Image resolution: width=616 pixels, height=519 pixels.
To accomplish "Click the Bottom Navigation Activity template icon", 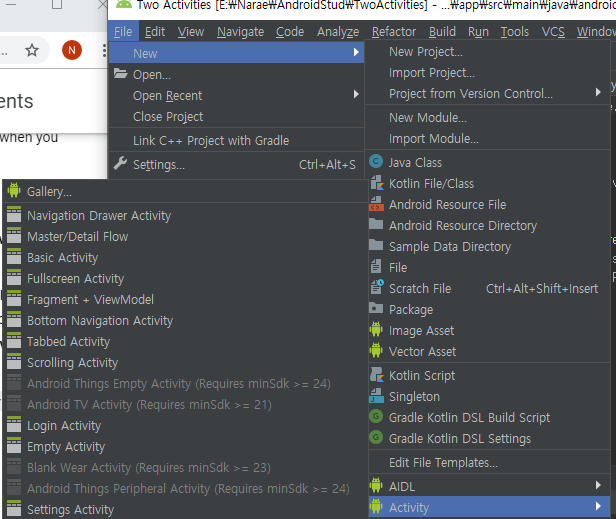I will (14, 320).
